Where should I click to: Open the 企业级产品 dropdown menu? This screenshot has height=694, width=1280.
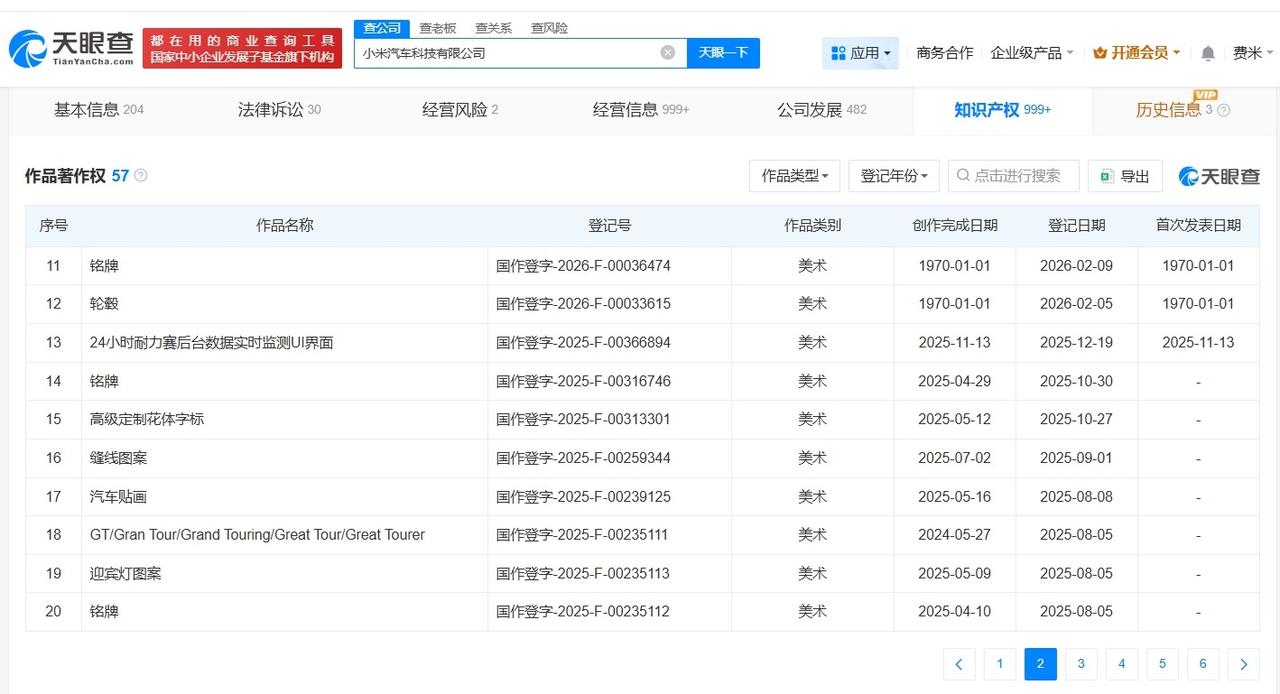(x=1031, y=53)
